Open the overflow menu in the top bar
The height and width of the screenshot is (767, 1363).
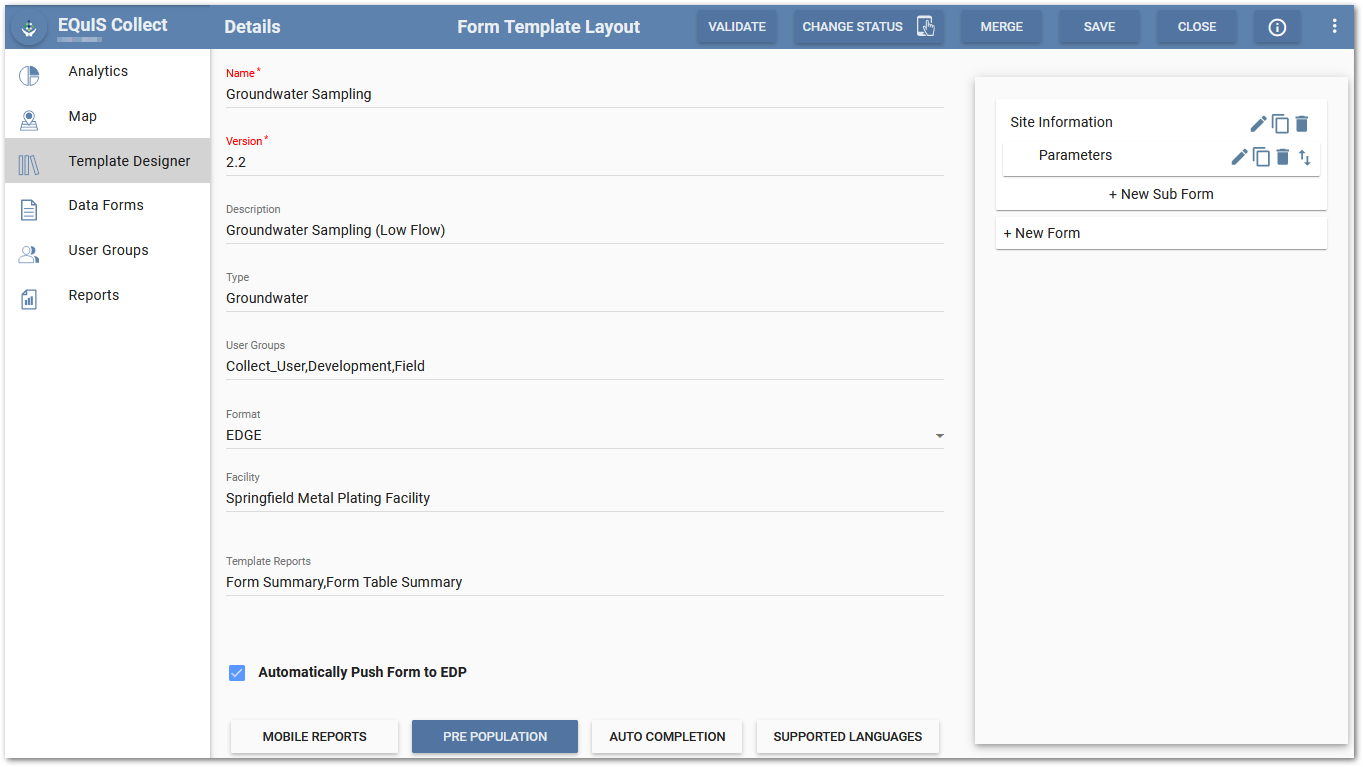coord(1335,27)
